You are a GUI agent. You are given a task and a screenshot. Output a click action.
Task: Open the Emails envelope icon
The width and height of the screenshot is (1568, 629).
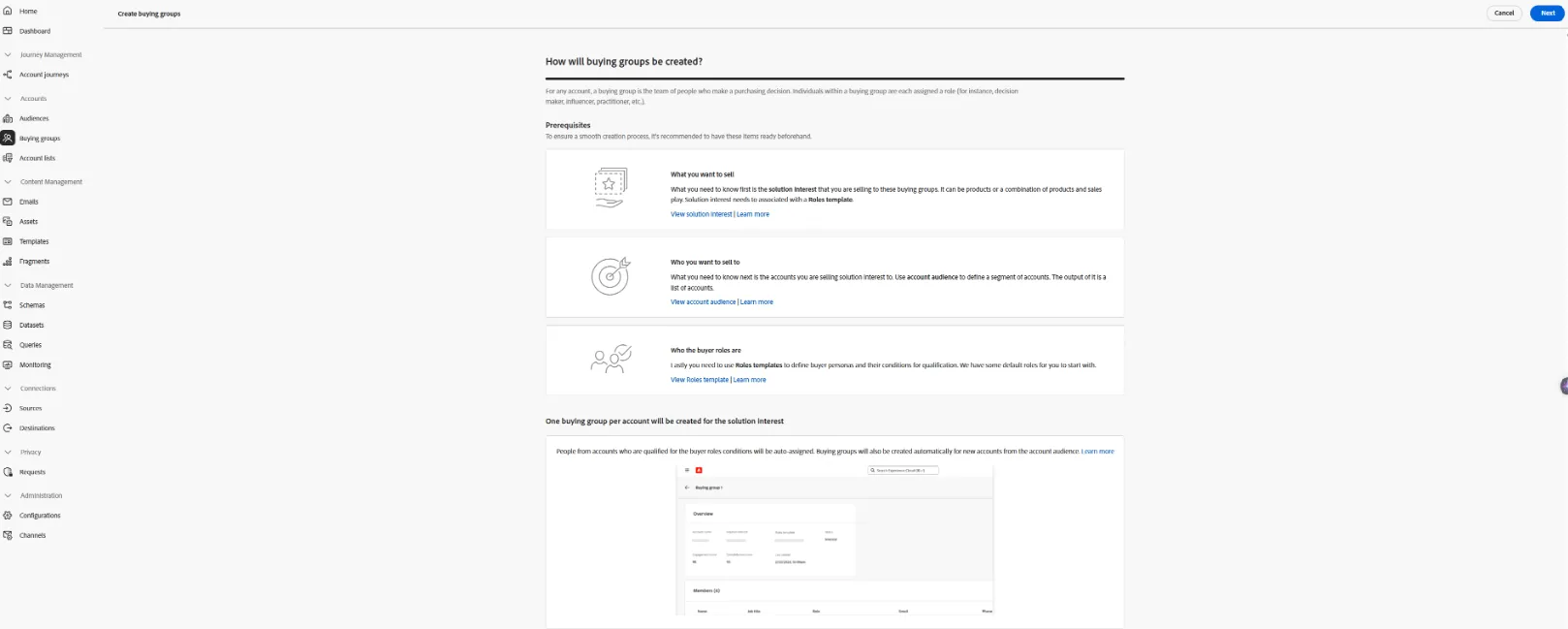point(8,202)
